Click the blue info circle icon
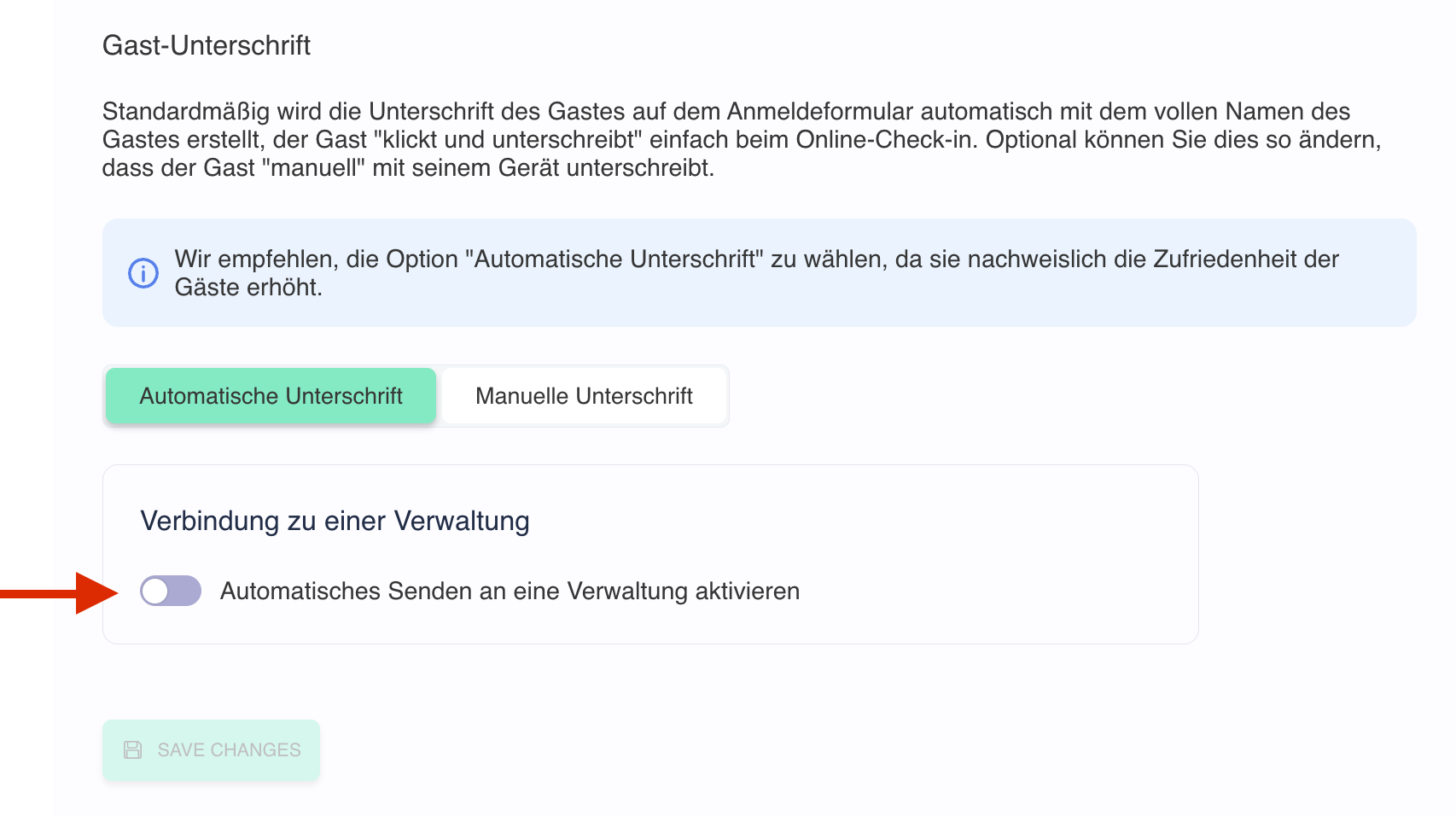The height and width of the screenshot is (816, 1456). 143,273
